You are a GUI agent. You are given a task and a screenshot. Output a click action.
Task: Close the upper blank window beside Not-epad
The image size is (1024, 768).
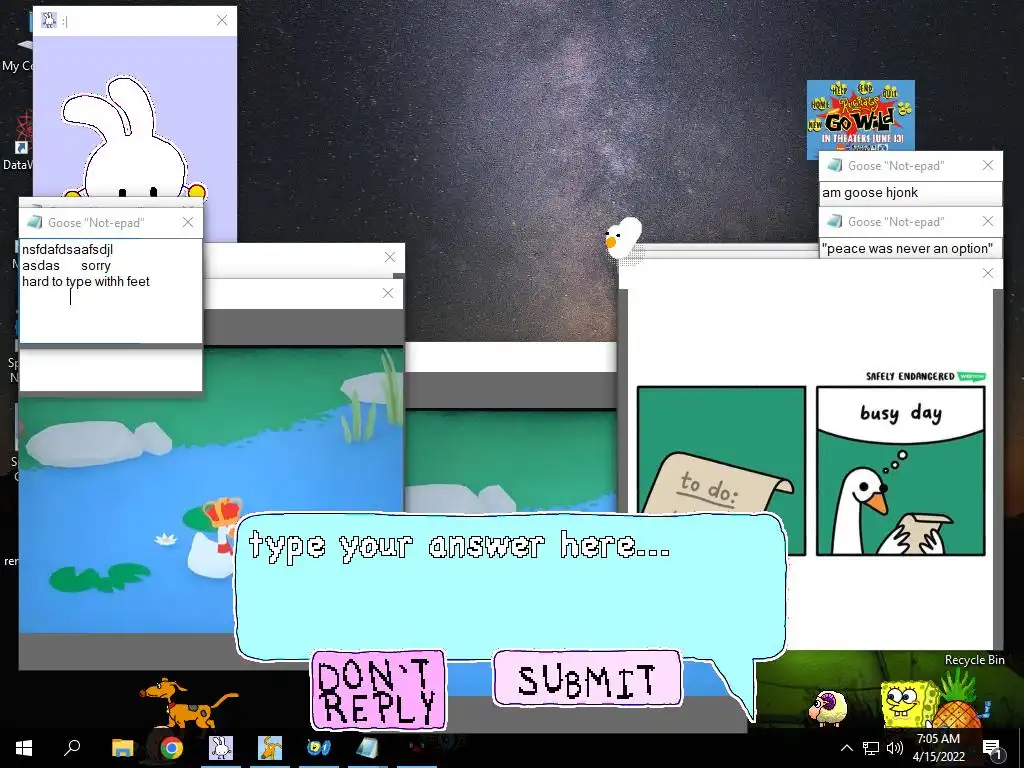point(390,257)
